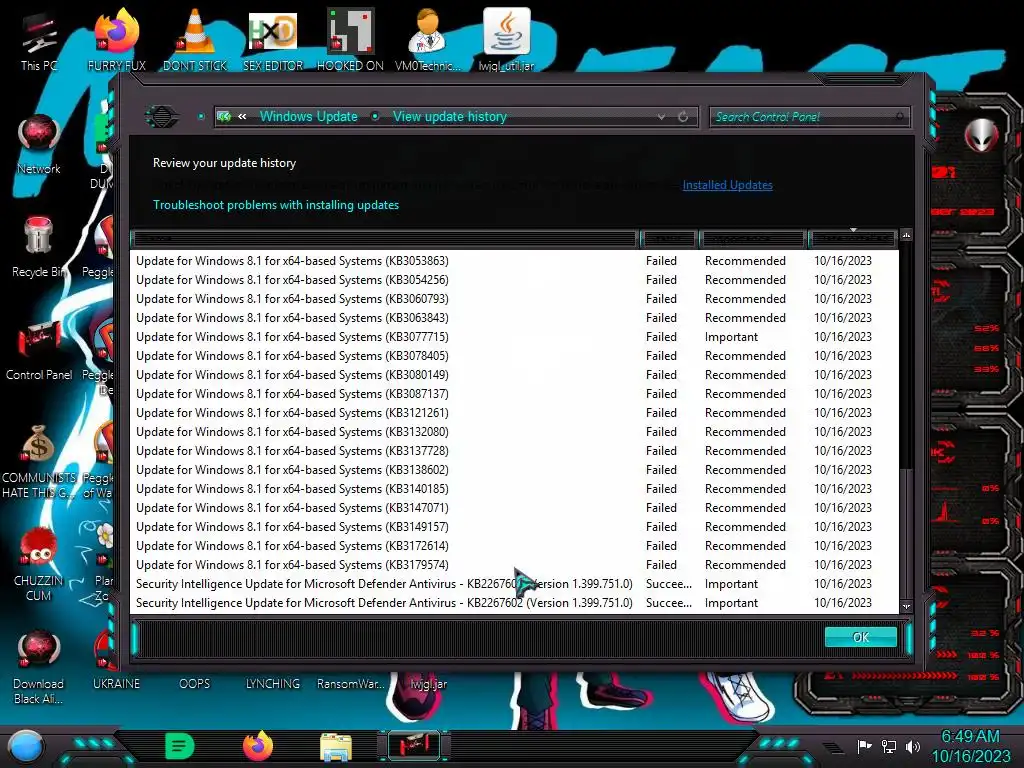Expand address bar history dropdown
The height and width of the screenshot is (768, 1024).
[661, 117]
